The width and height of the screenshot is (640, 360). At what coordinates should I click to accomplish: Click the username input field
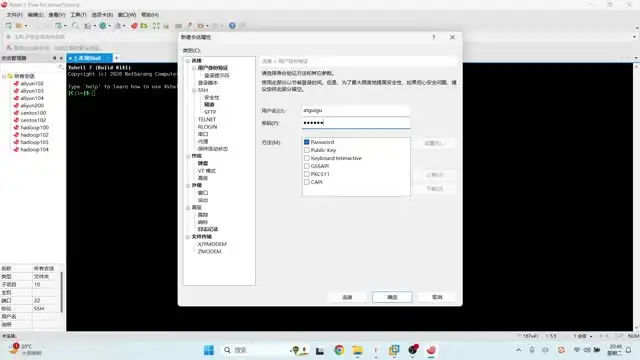coord(356,111)
